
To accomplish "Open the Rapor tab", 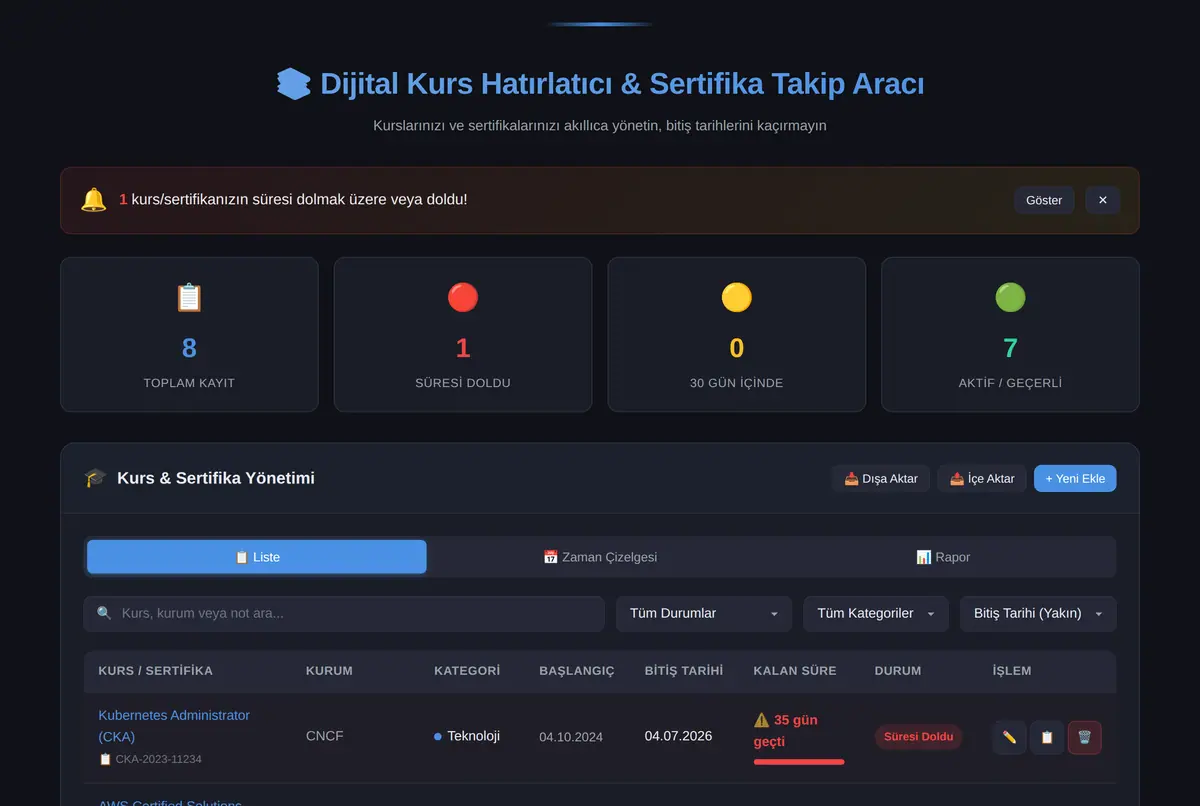I will pyautogui.click(x=943, y=557).
